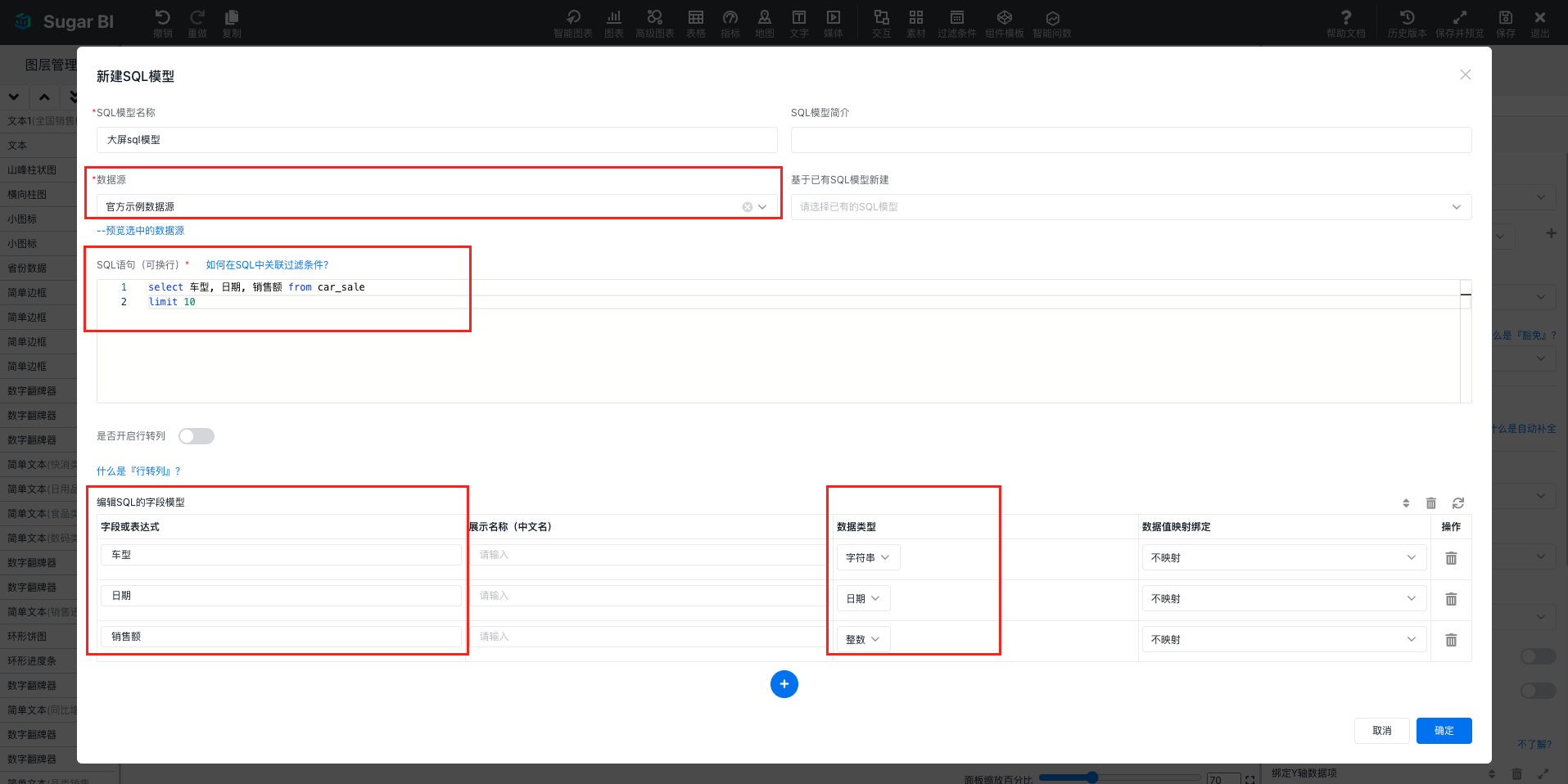
Task: Select the map (地图) toolbar icon
Action: coord(765,23)
